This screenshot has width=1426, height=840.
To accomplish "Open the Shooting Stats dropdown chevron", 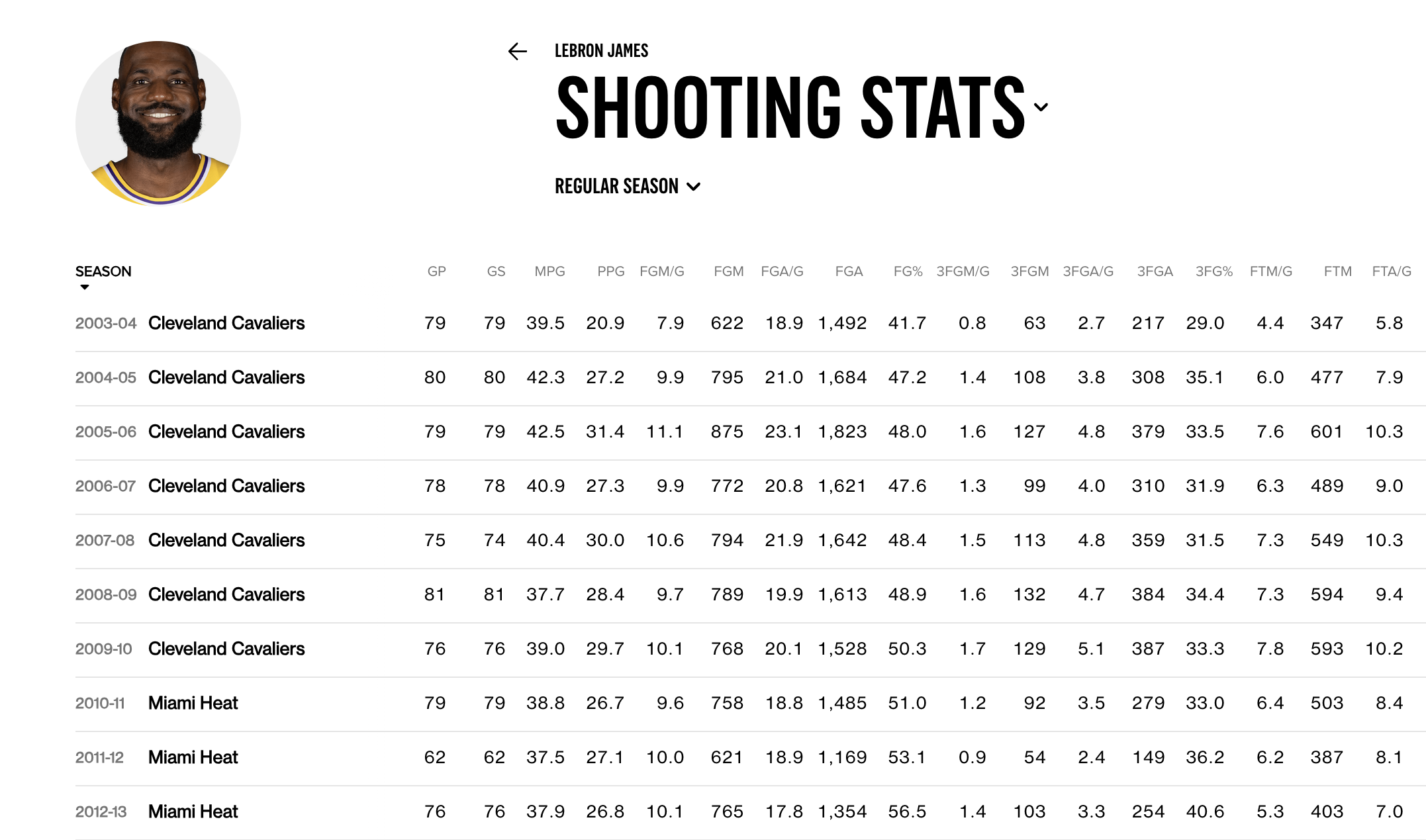I will (x=1041, y=107).
